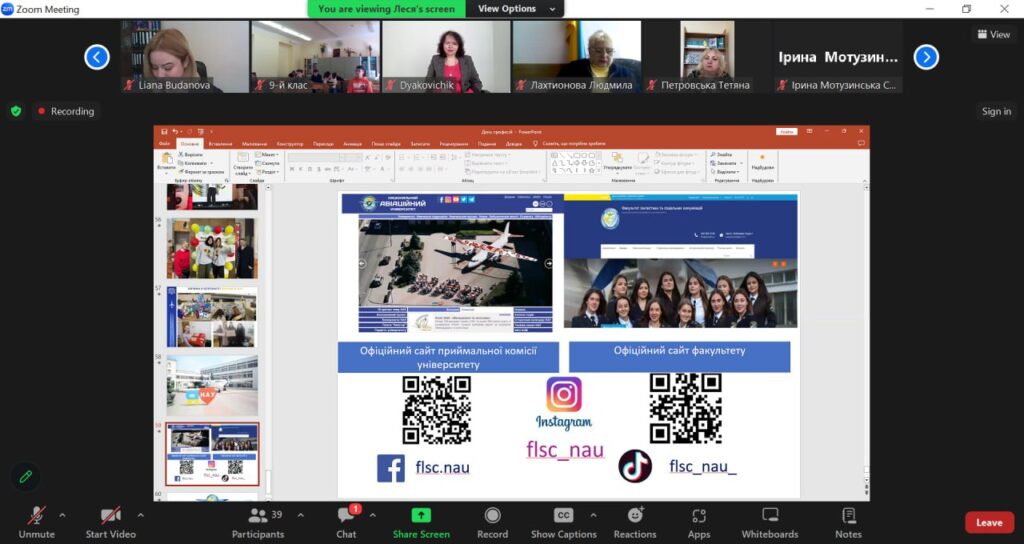This screenshot has height=544, width=1024.
Task: Click the green encryption shield icon
Action: point(16,111)
